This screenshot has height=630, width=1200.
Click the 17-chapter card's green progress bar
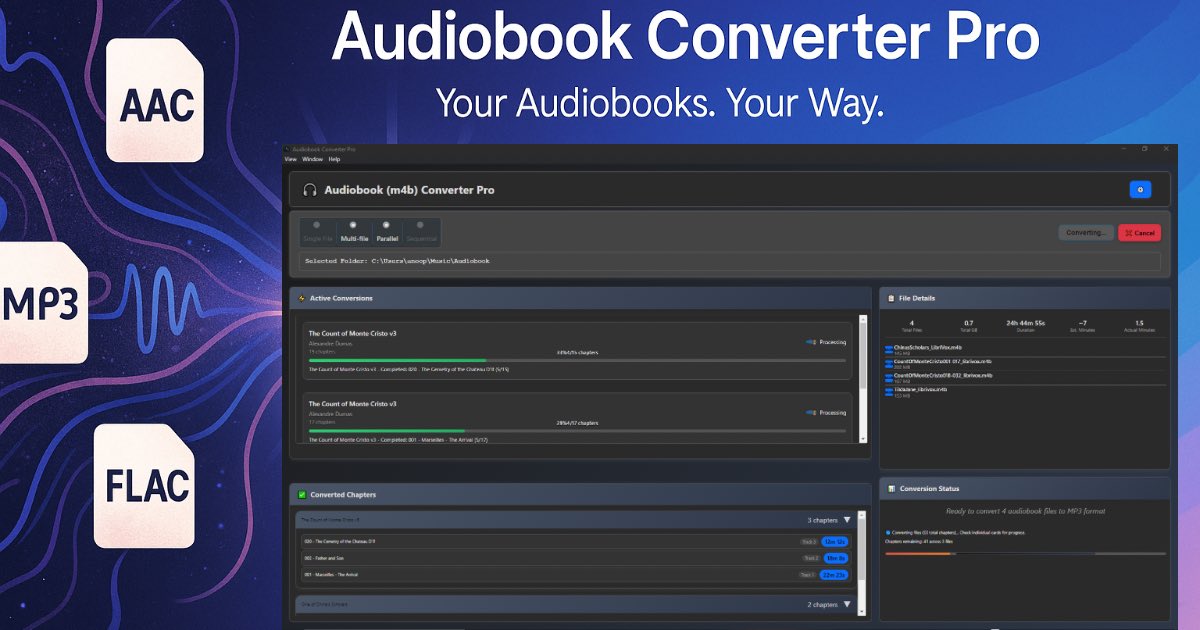pyautogui.click(x=387, y=430)
